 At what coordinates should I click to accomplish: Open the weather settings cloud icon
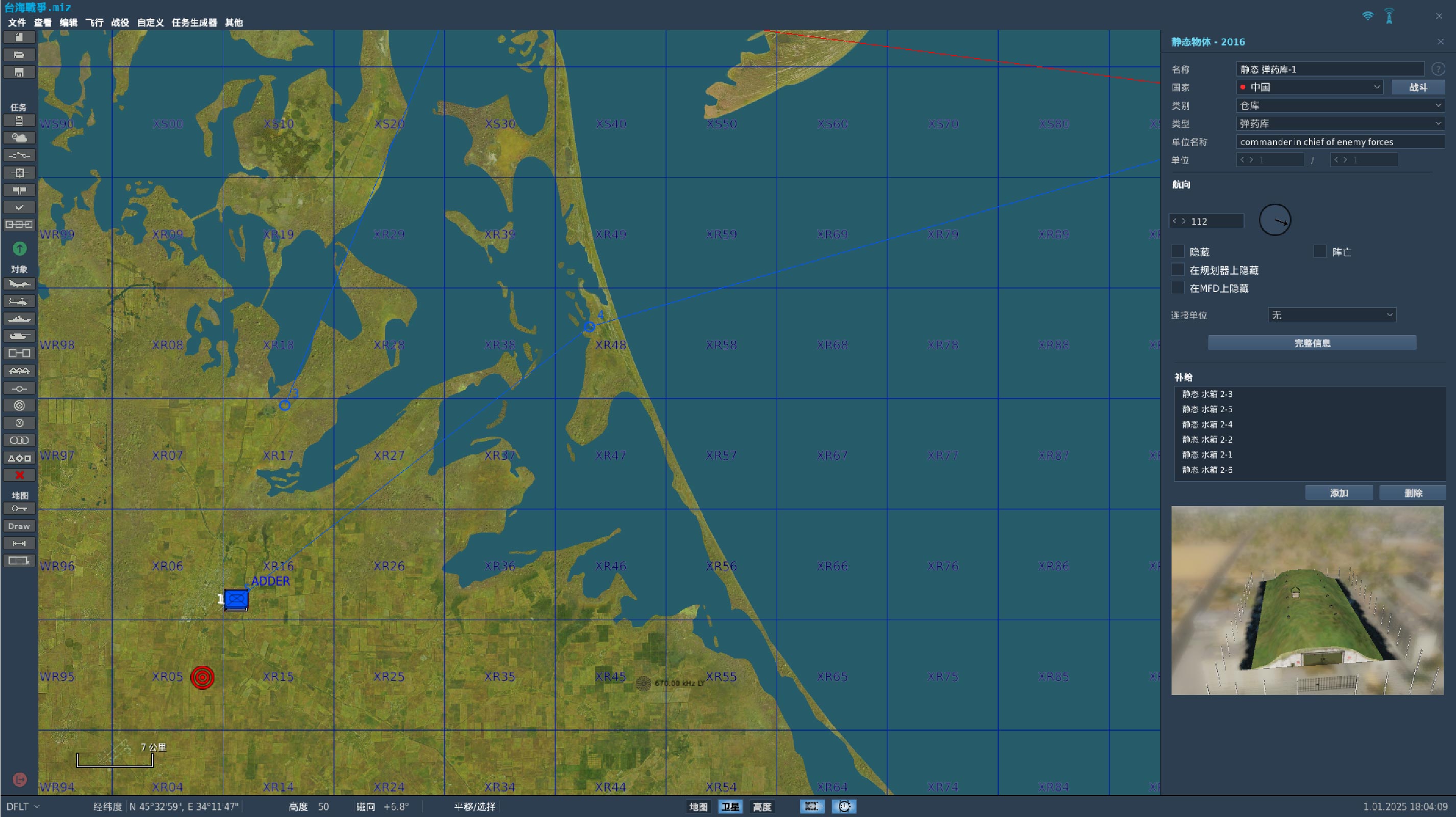[19, 138]
